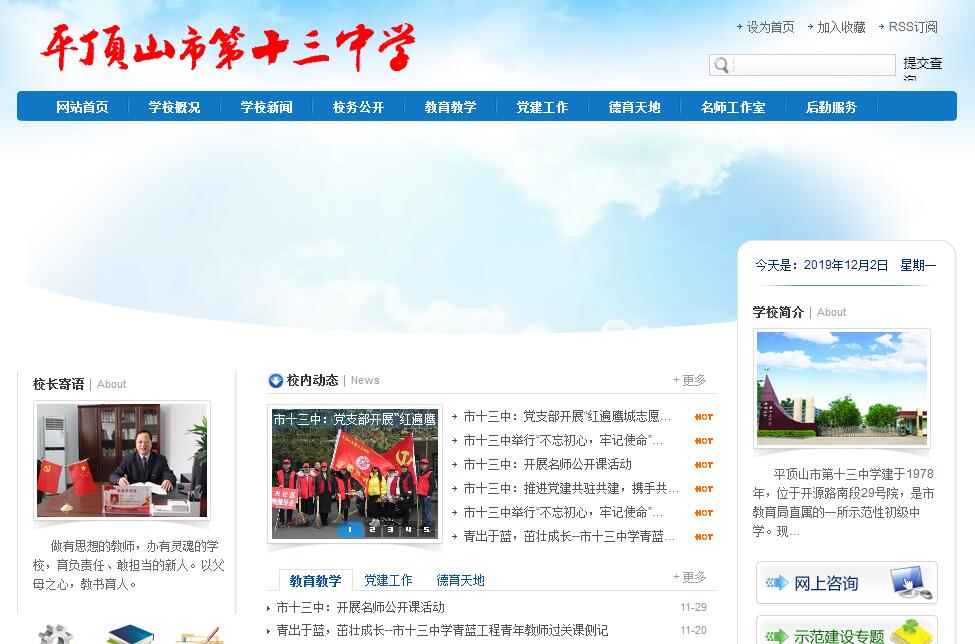Image resolution: width=975 pixels, height=644 pixels.
Task: Switch slideshow to slide 5
Action: 426,530
